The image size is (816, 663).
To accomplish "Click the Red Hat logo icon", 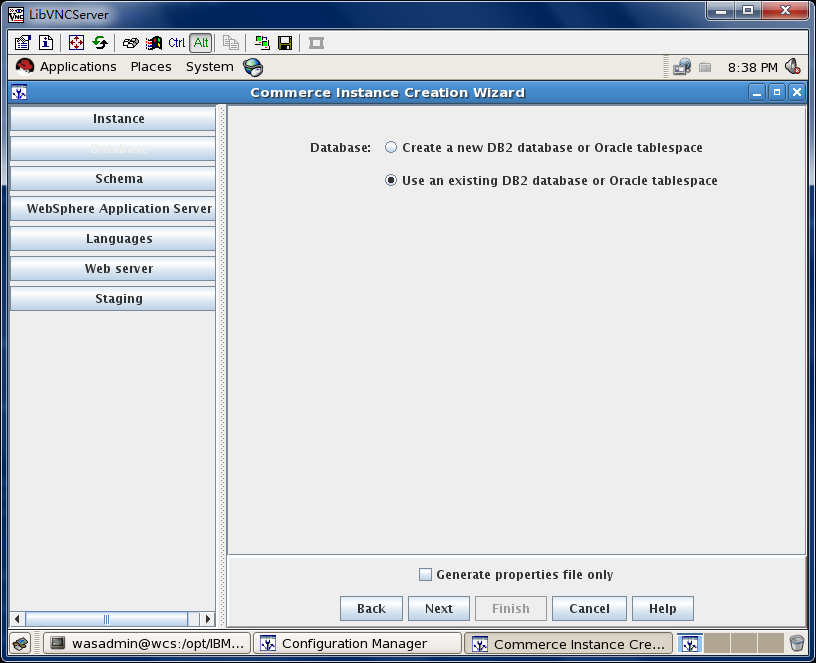I will (24, 67).
